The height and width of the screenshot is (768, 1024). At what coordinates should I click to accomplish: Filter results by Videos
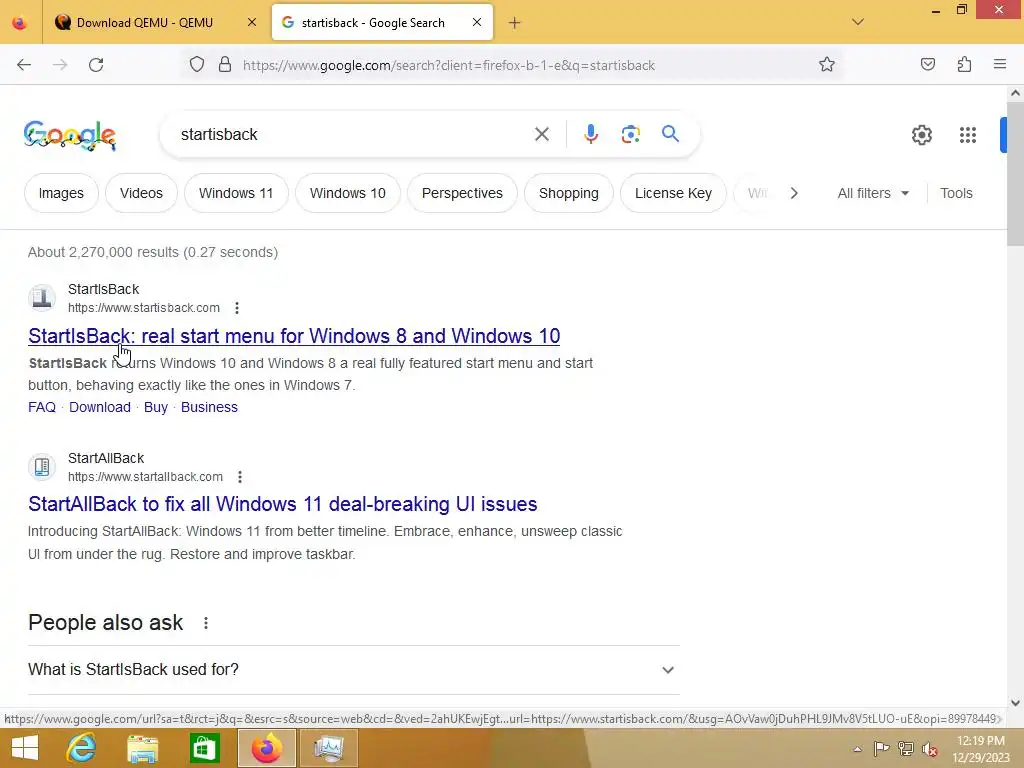pyautogui.click(x=141, y=193)
